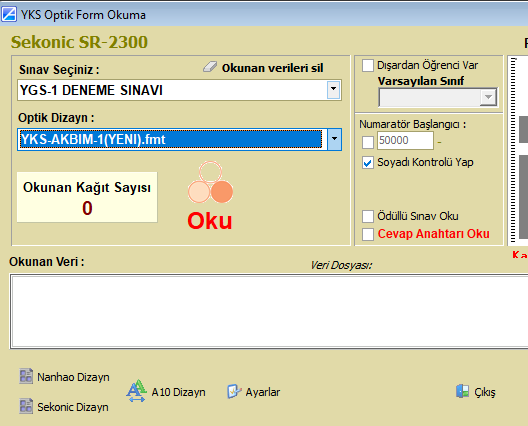
Task: Click the A10 Dizayn letters icon
Action: point(136,391)
